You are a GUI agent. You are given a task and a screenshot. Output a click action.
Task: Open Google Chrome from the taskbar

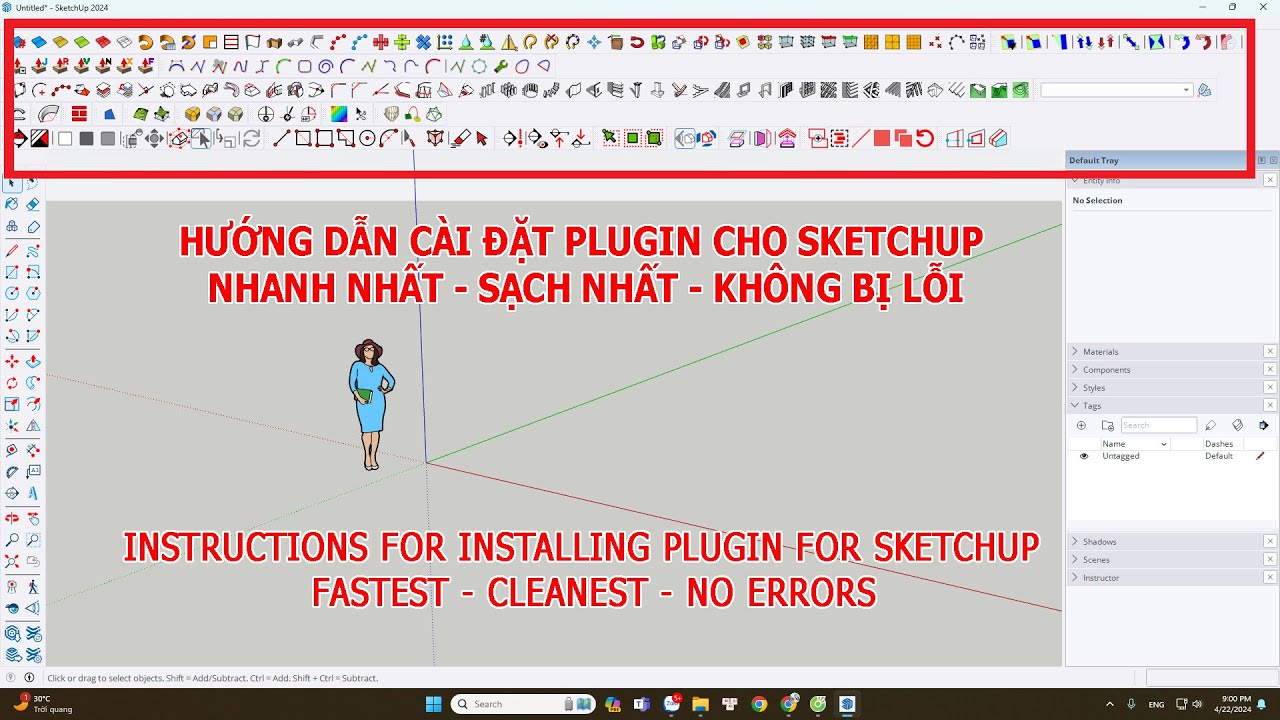coord(759,704)
